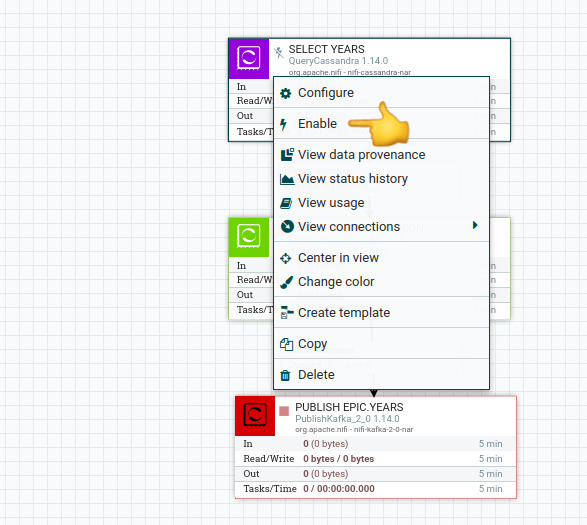
Task: Select View data provenance
Action: 381,155
